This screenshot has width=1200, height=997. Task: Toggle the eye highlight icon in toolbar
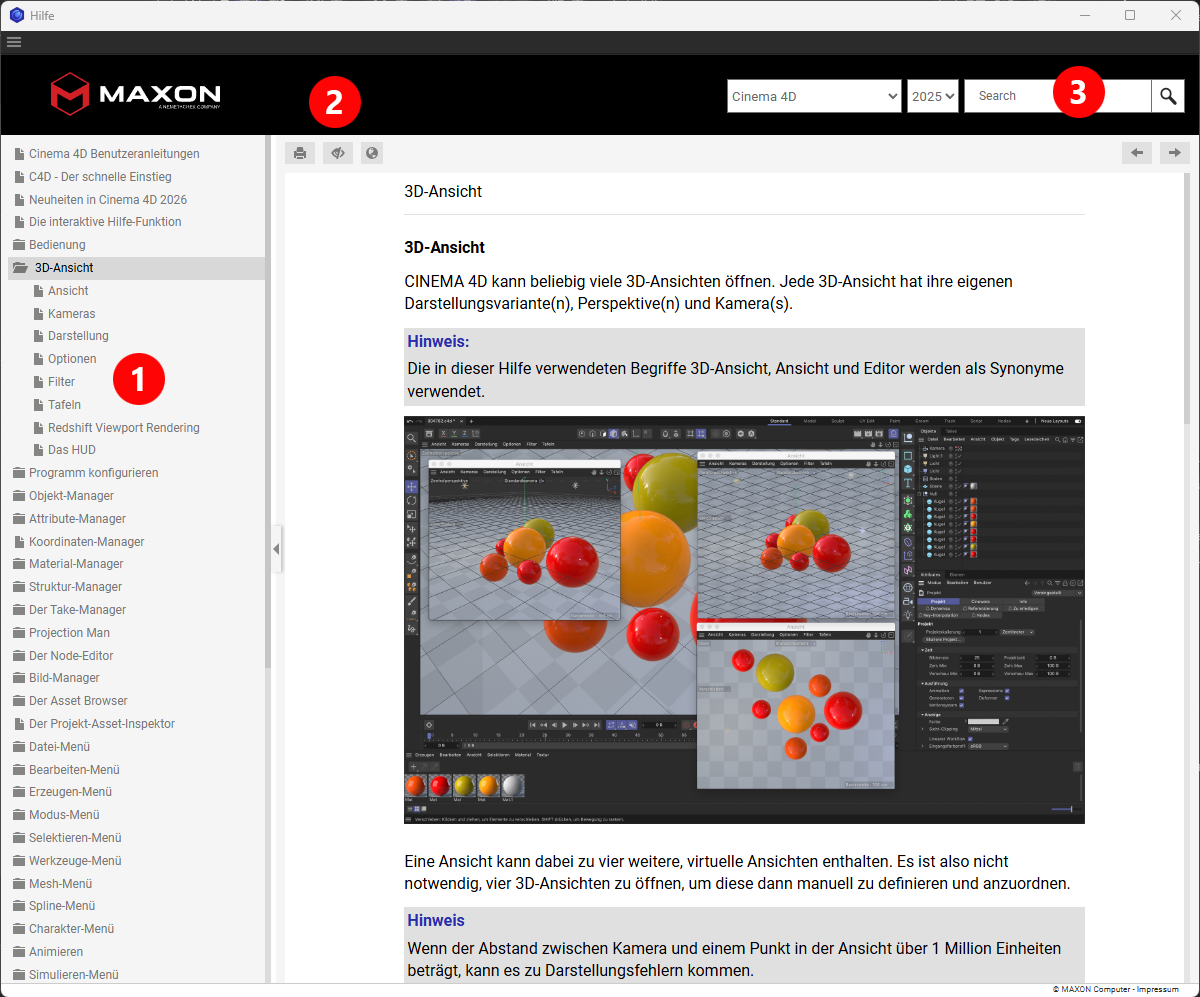pyautogui.click(x=338, y=153)
